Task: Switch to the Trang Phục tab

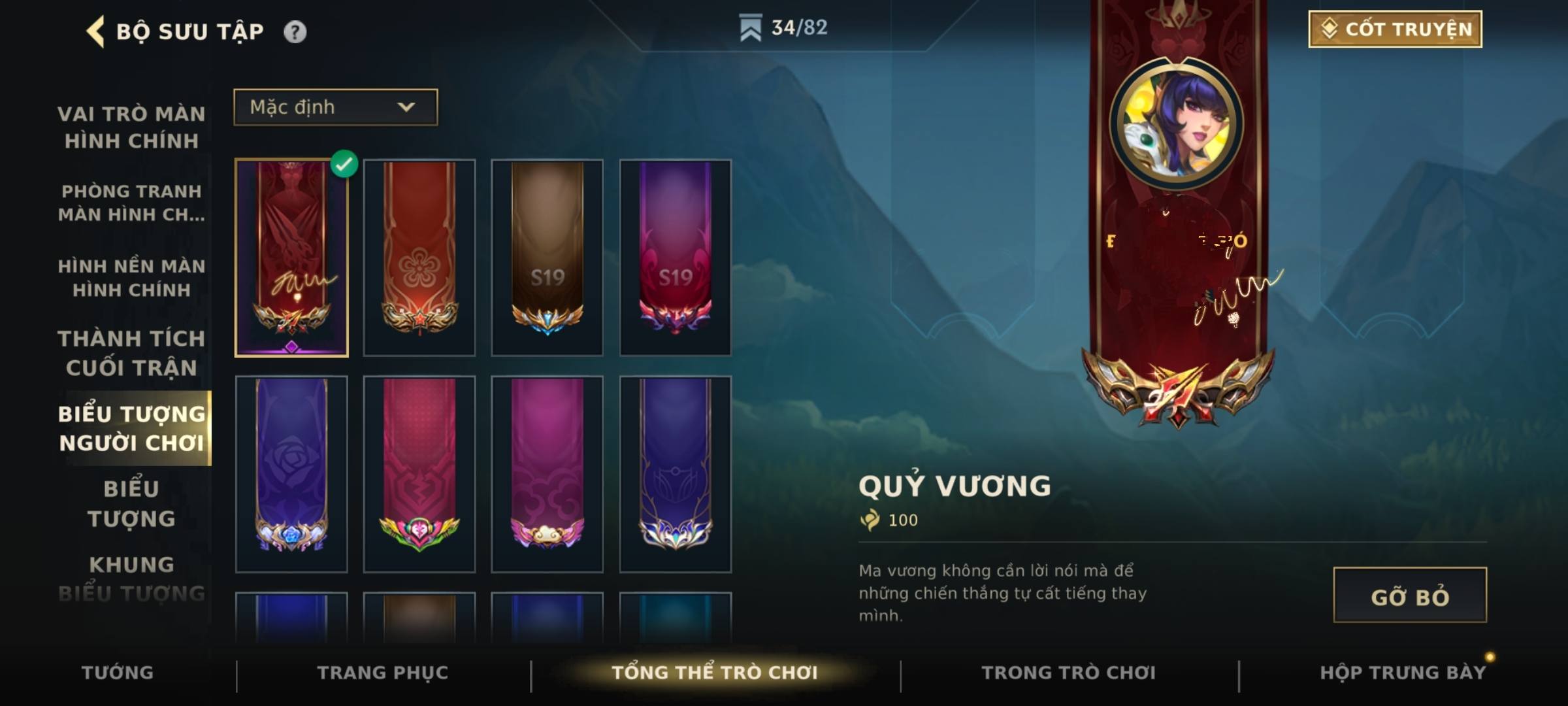Action: point(383,673)
